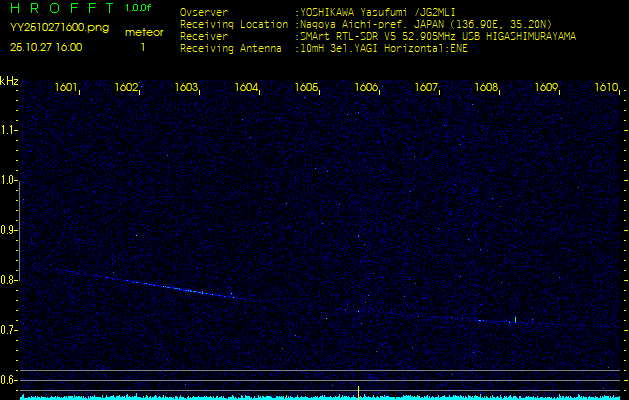Click the 1.0.0f version label
Image resolution: width=629 pixels, height=400 pixels.
coord(139,8)
